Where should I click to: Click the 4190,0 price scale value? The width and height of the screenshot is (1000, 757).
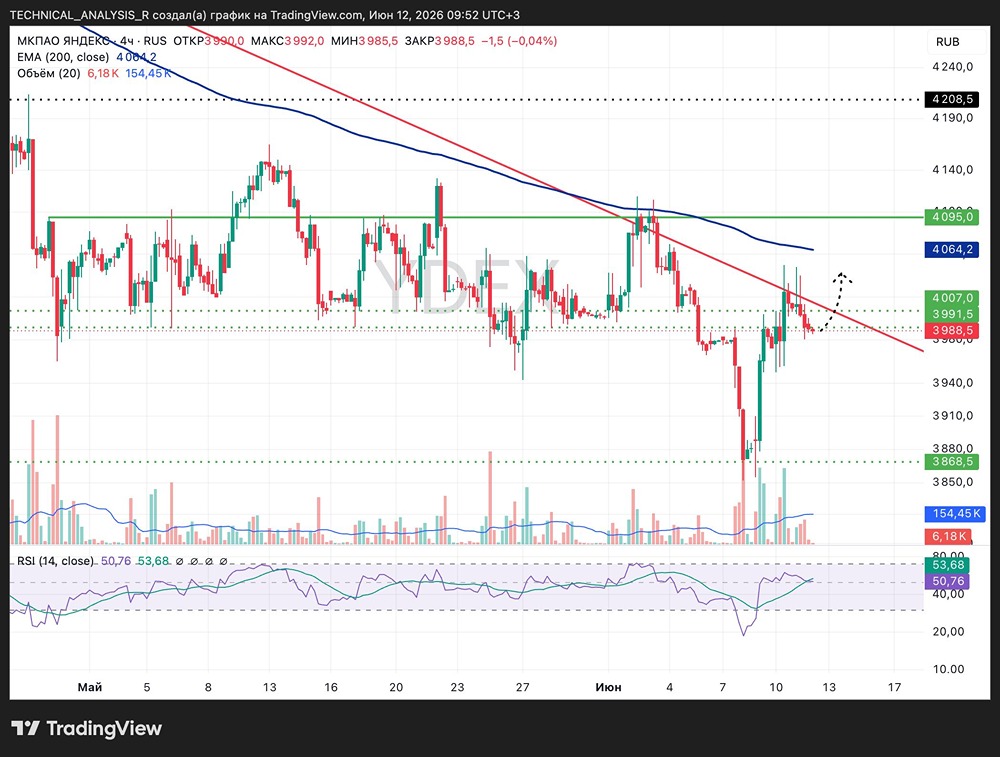pyautogui.click(x=953, y=117)
